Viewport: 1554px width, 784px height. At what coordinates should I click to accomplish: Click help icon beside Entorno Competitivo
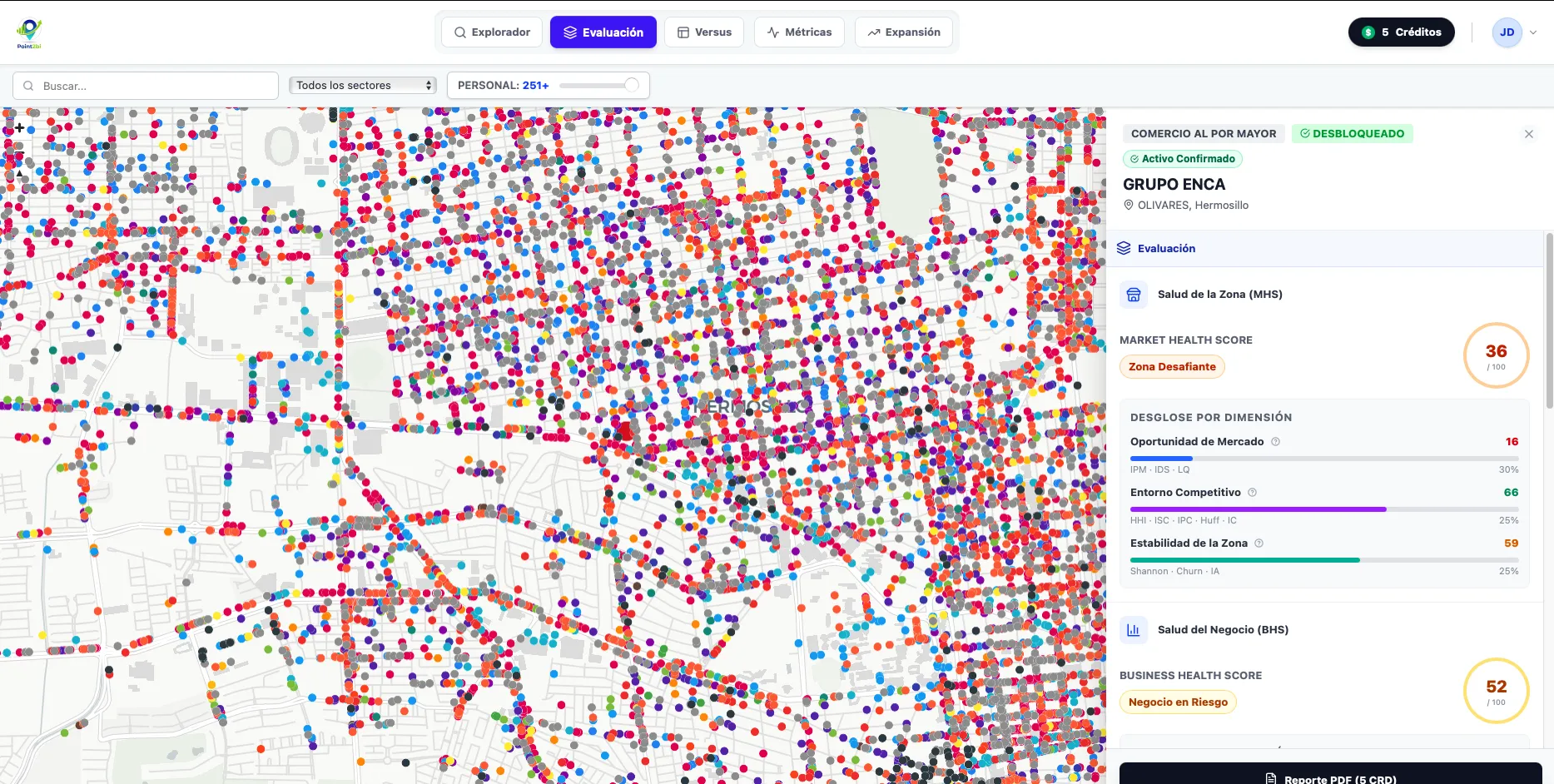(x=1252, y=493)
